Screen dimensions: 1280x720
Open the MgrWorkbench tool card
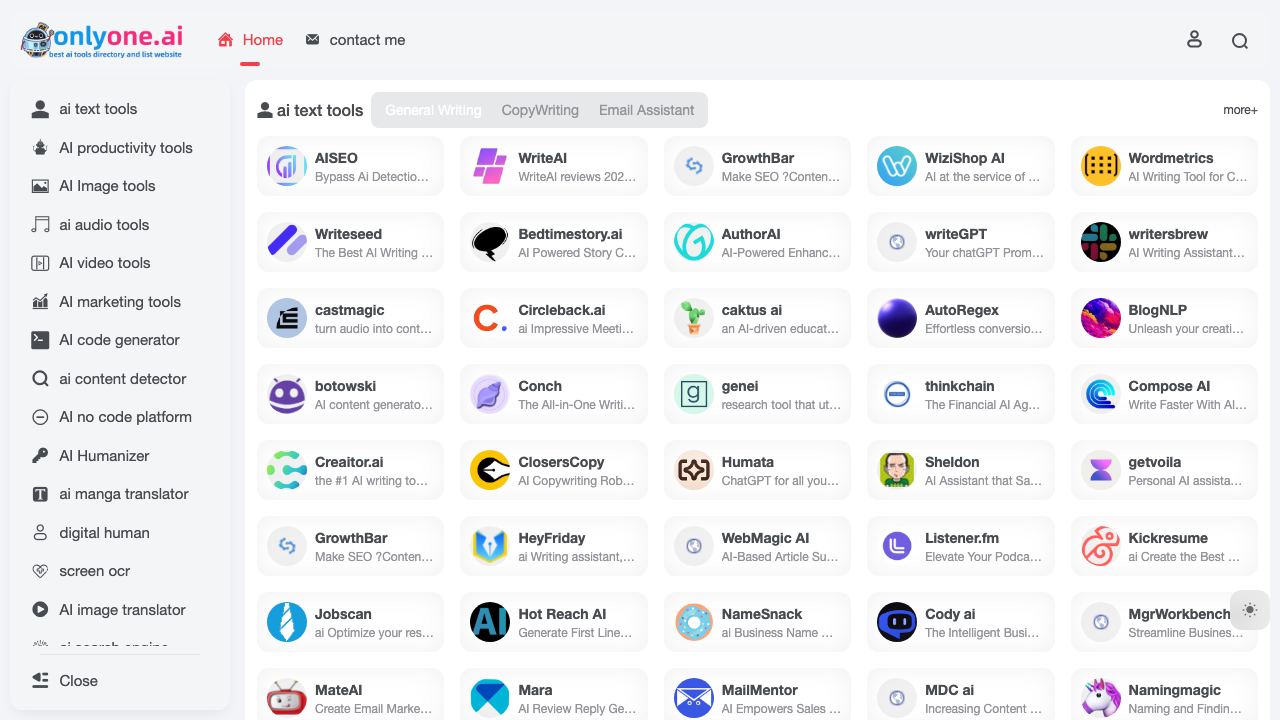point(1165,622)
